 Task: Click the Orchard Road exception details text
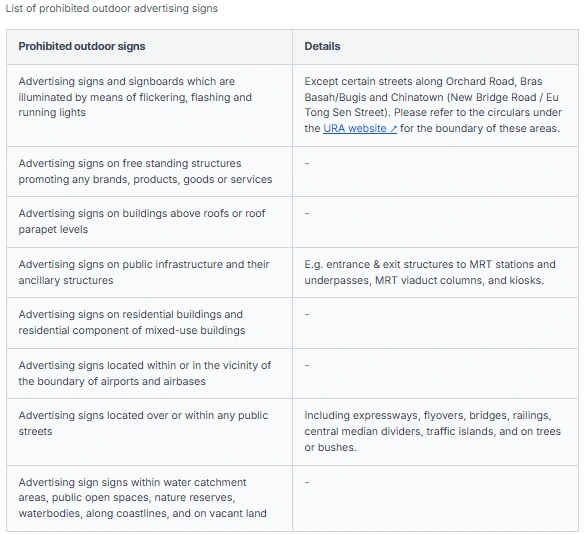(x=433, y=105)
